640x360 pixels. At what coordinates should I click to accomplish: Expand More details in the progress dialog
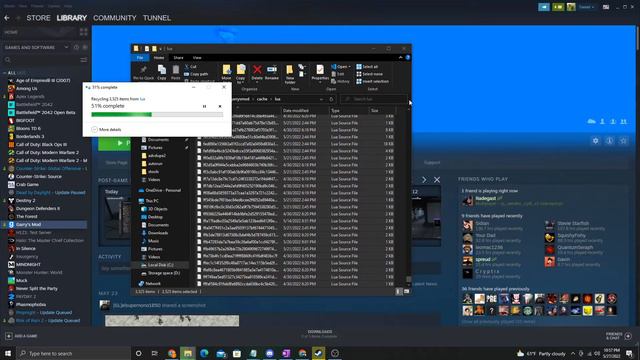coord(106,129)
